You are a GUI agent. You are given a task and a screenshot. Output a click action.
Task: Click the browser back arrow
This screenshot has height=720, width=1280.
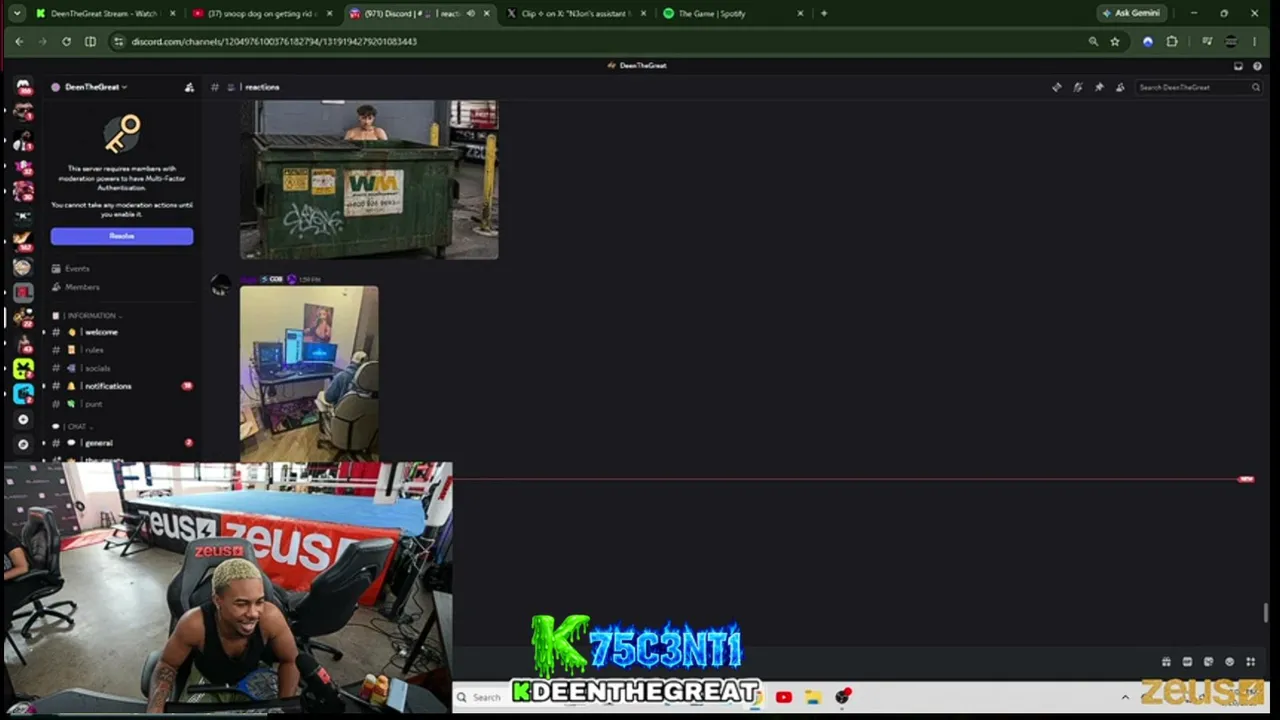(x=19, y=41)
